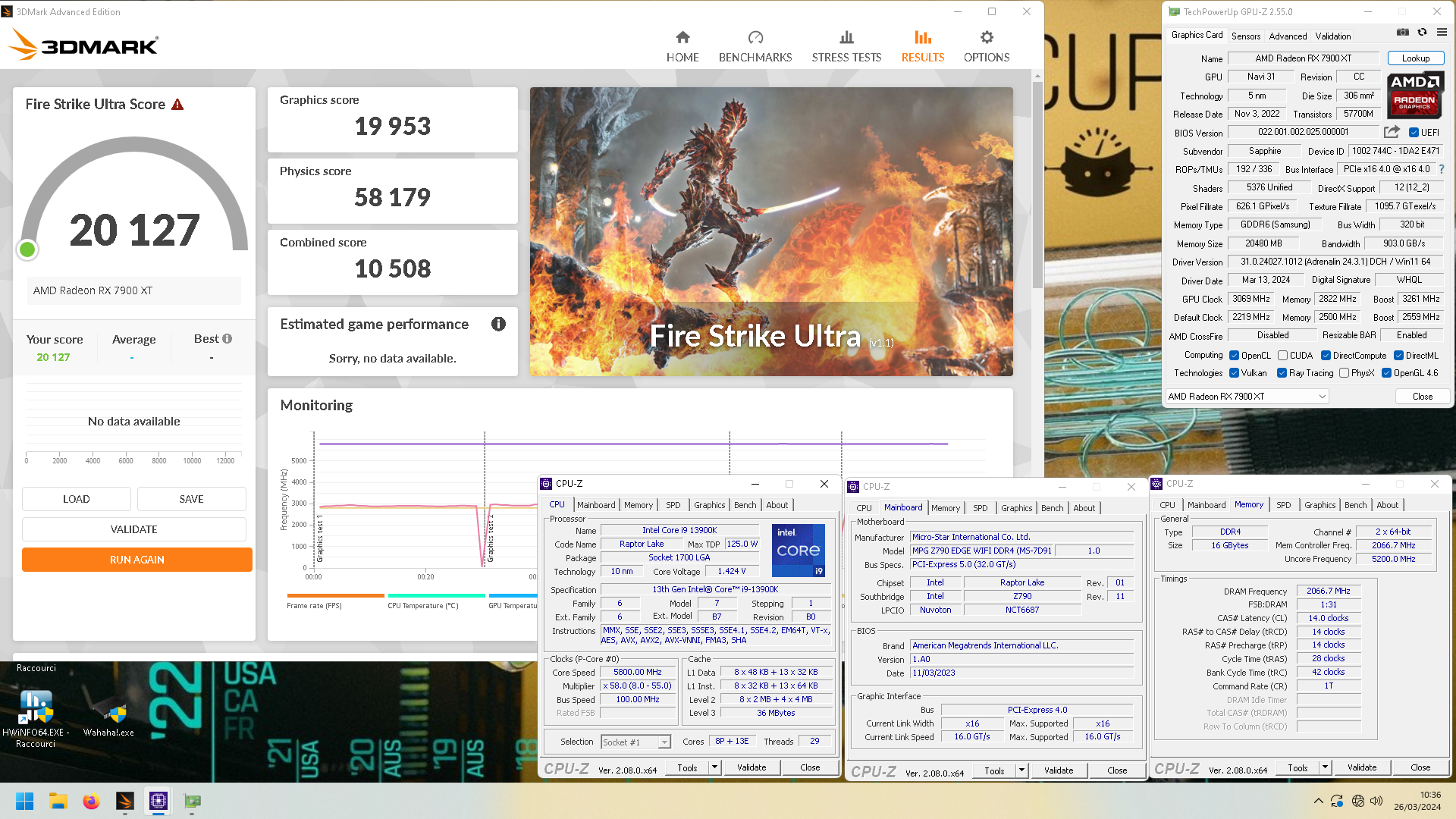The width and height of the screenshot is (1456, 819).
Task: Open Tools dropdown arrow in CPU-Z Memory window
Action: 1325,767
